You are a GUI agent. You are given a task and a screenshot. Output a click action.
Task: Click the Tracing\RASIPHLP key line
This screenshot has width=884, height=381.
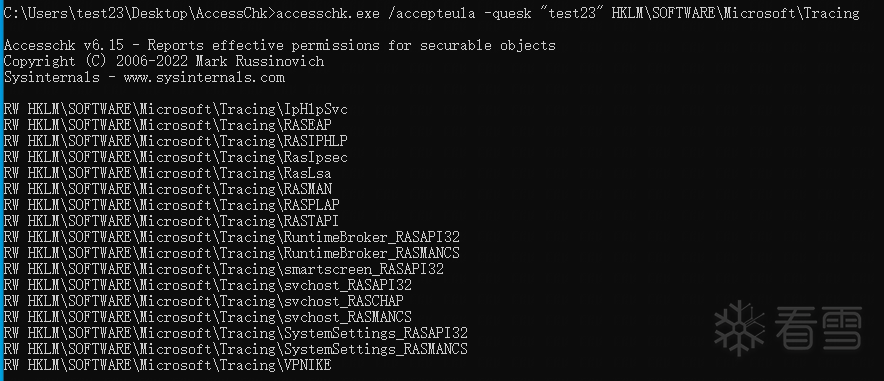[175, 141]
